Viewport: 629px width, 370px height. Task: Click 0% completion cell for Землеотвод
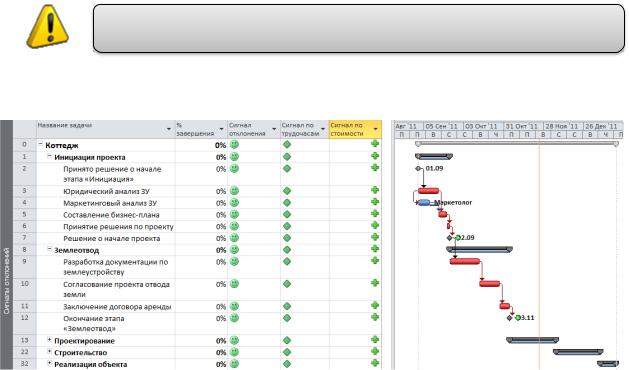click(201, 250)
